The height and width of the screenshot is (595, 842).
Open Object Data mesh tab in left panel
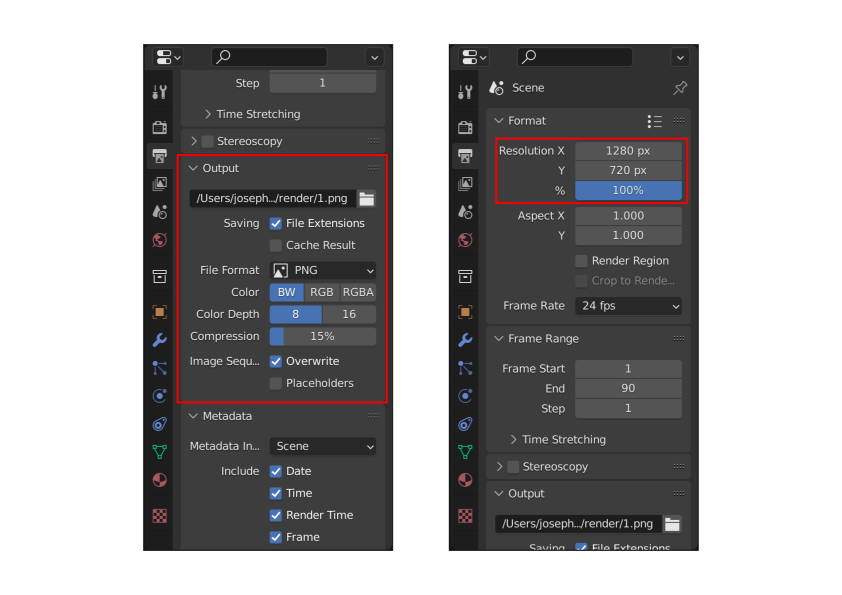(159, 452)
